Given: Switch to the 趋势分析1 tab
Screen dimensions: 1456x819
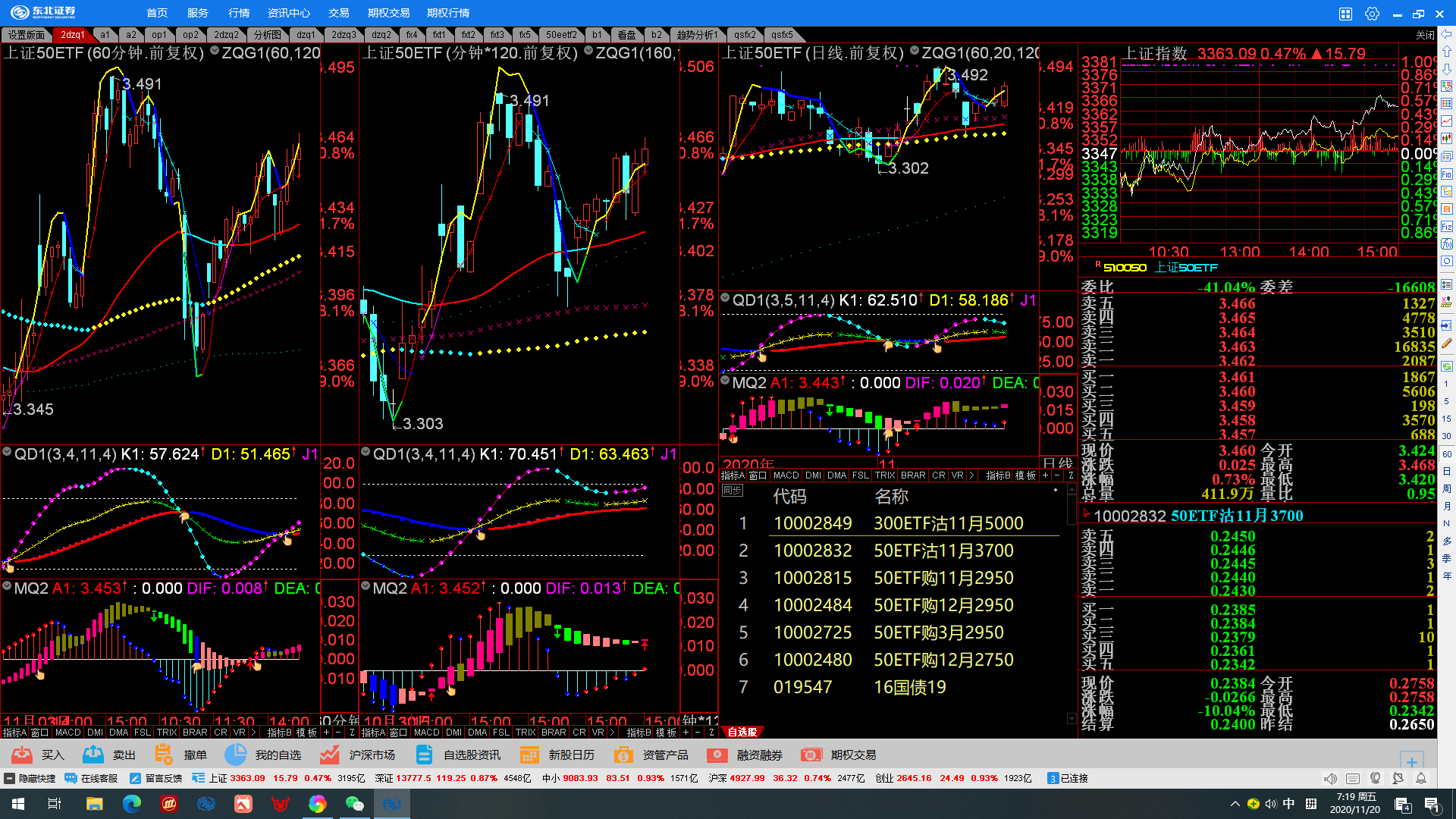Looking at the screenshot, I should (x=696, y=35).
